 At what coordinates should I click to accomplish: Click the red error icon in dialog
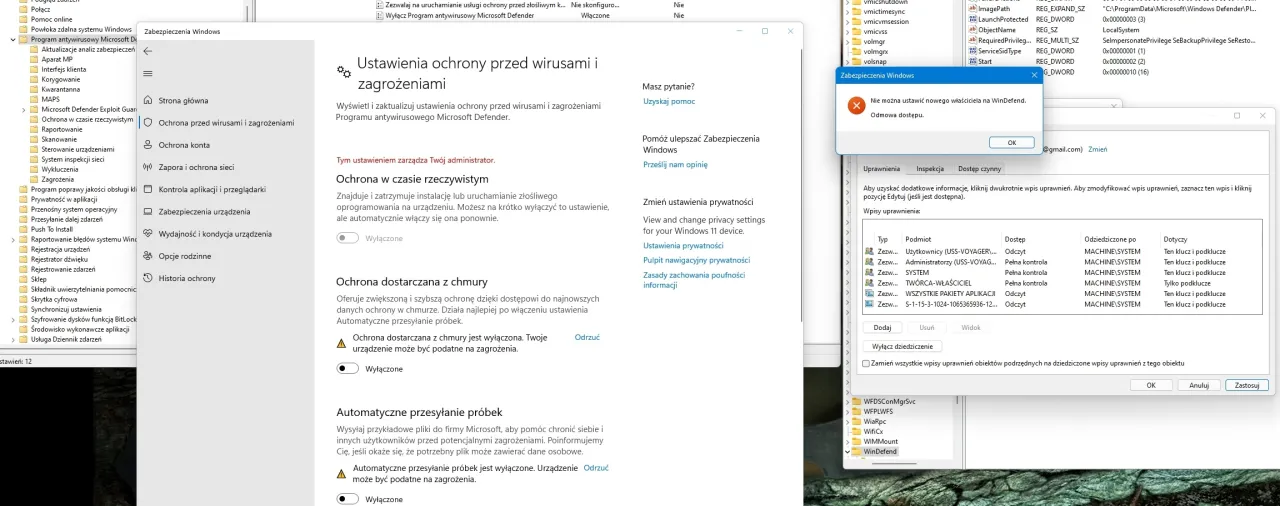coord(856,105)
